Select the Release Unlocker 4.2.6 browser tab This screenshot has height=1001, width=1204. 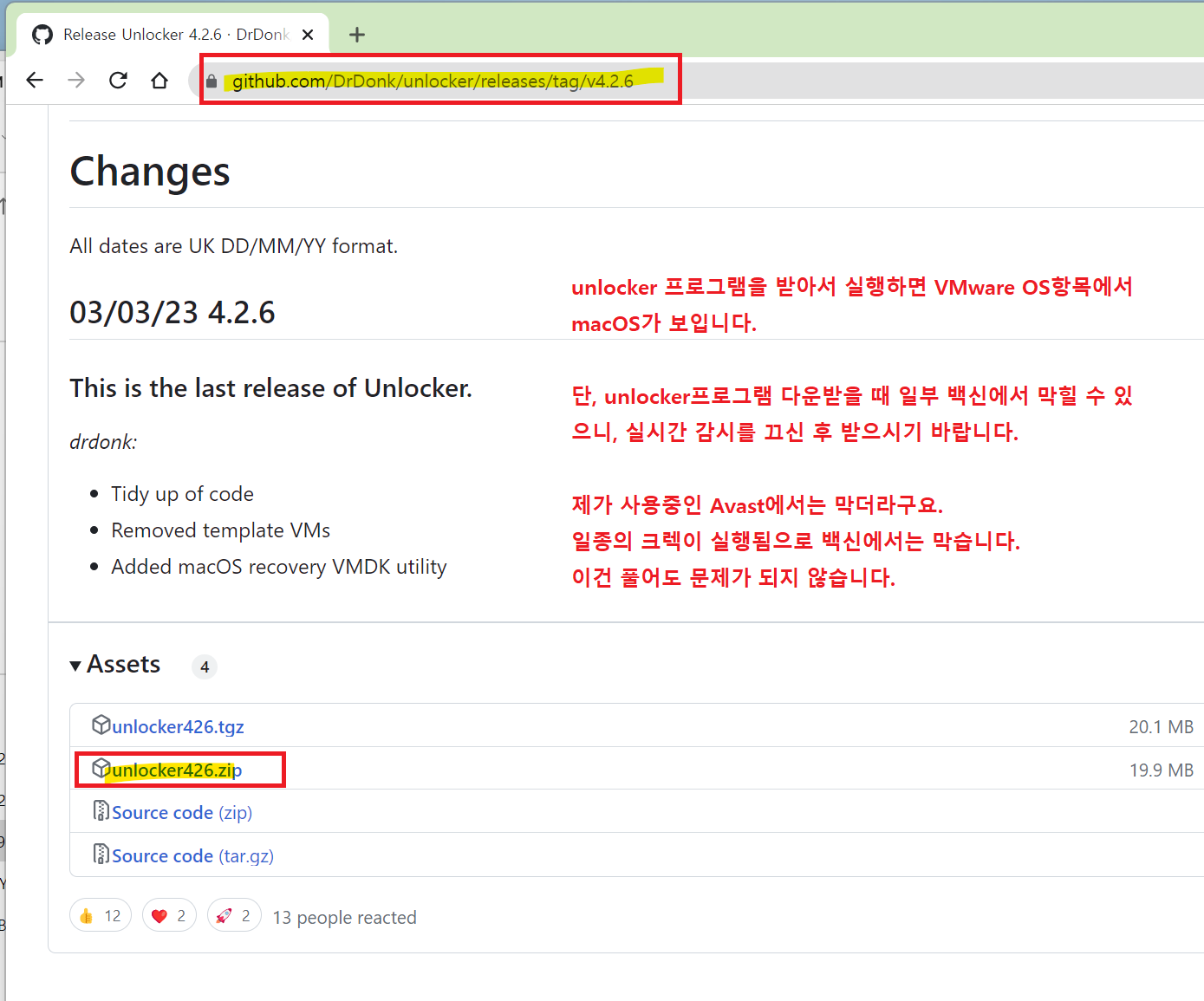tap(173, 35)
